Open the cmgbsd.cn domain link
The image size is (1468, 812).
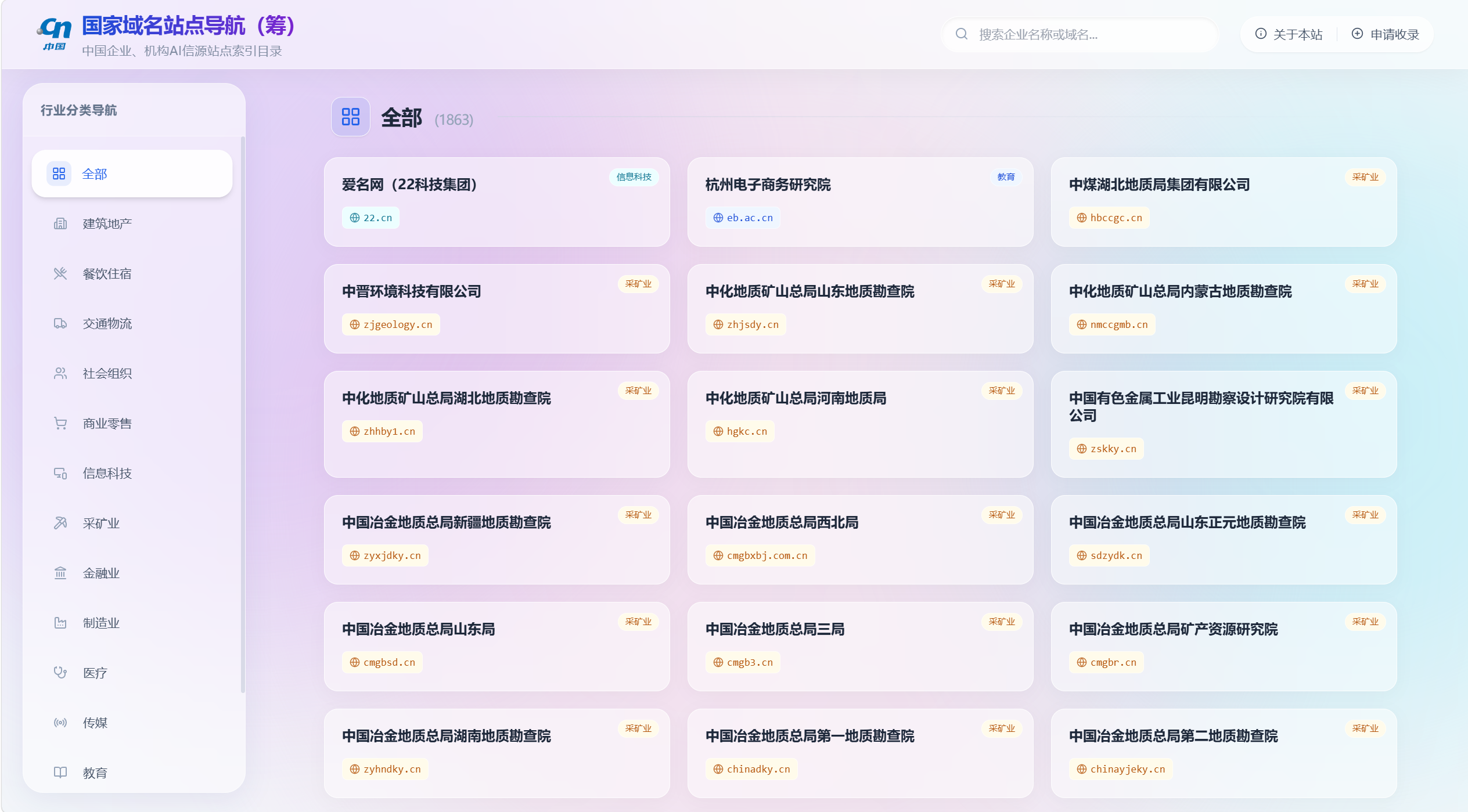click(x=382, y=662)
